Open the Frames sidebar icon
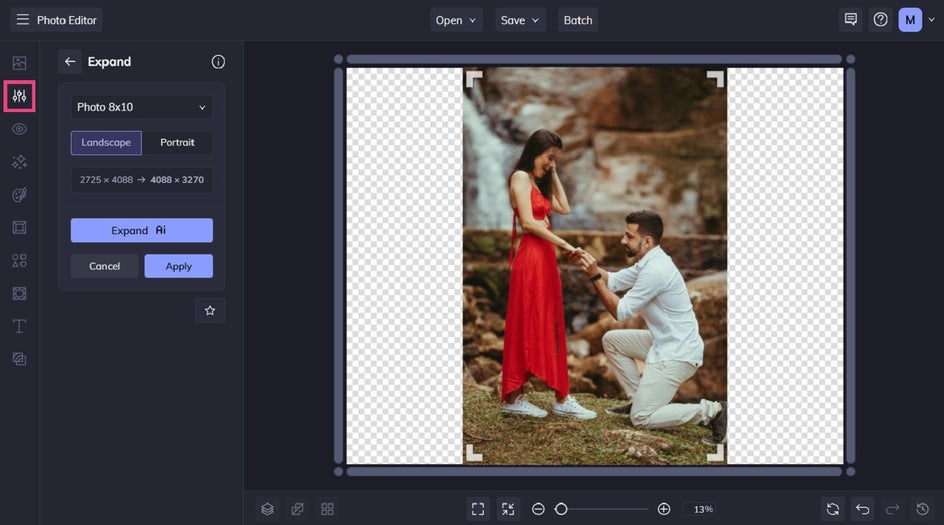Viewport: 944px width, 525px height. point(19,228)
